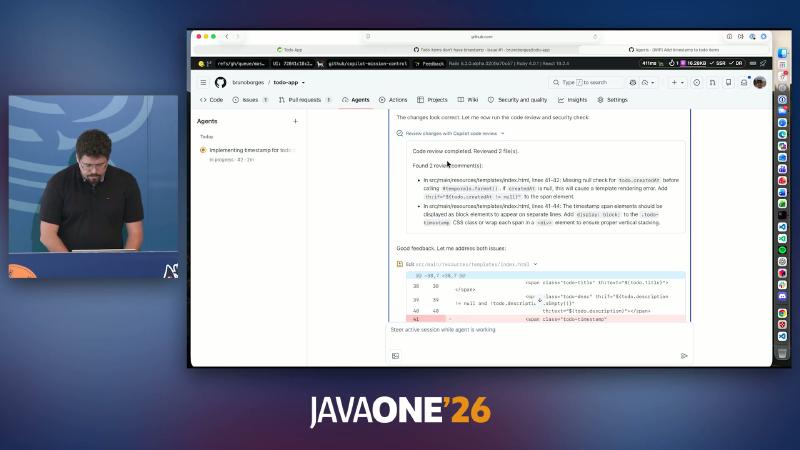This screenshot has width=800, height=450.
Task: Switch to 'Agents · [WIP] Add timestamp' browser tab
Action: [674, 50]
